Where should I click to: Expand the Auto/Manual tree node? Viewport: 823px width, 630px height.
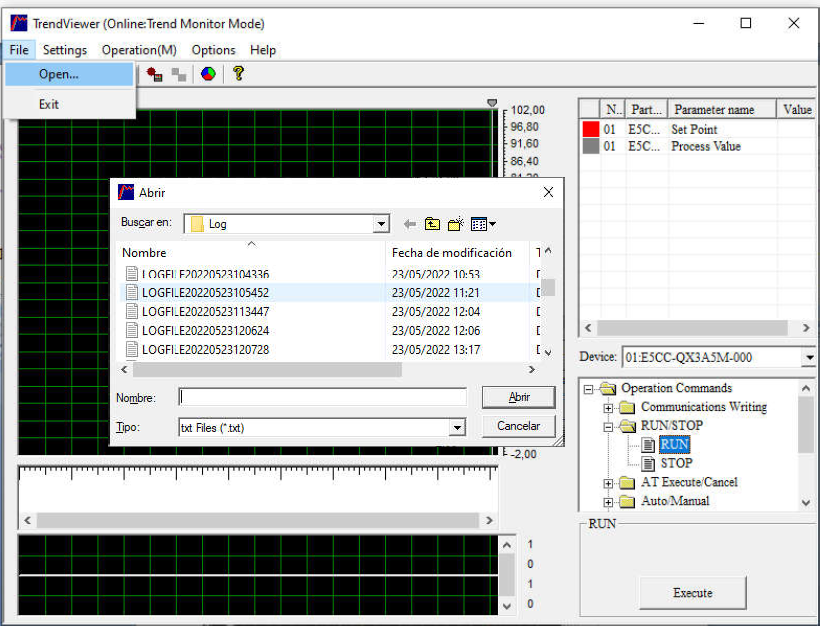tap(608, 502)
